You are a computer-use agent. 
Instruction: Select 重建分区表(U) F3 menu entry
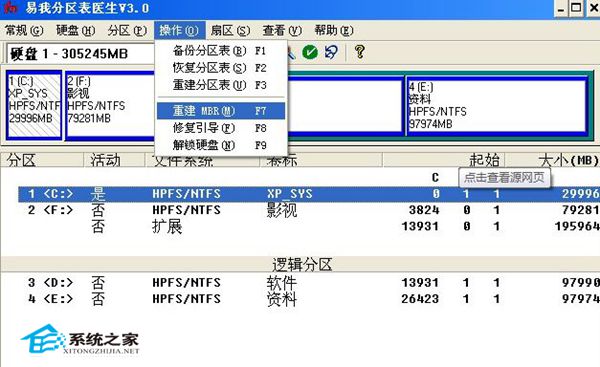tap(221, 85)
